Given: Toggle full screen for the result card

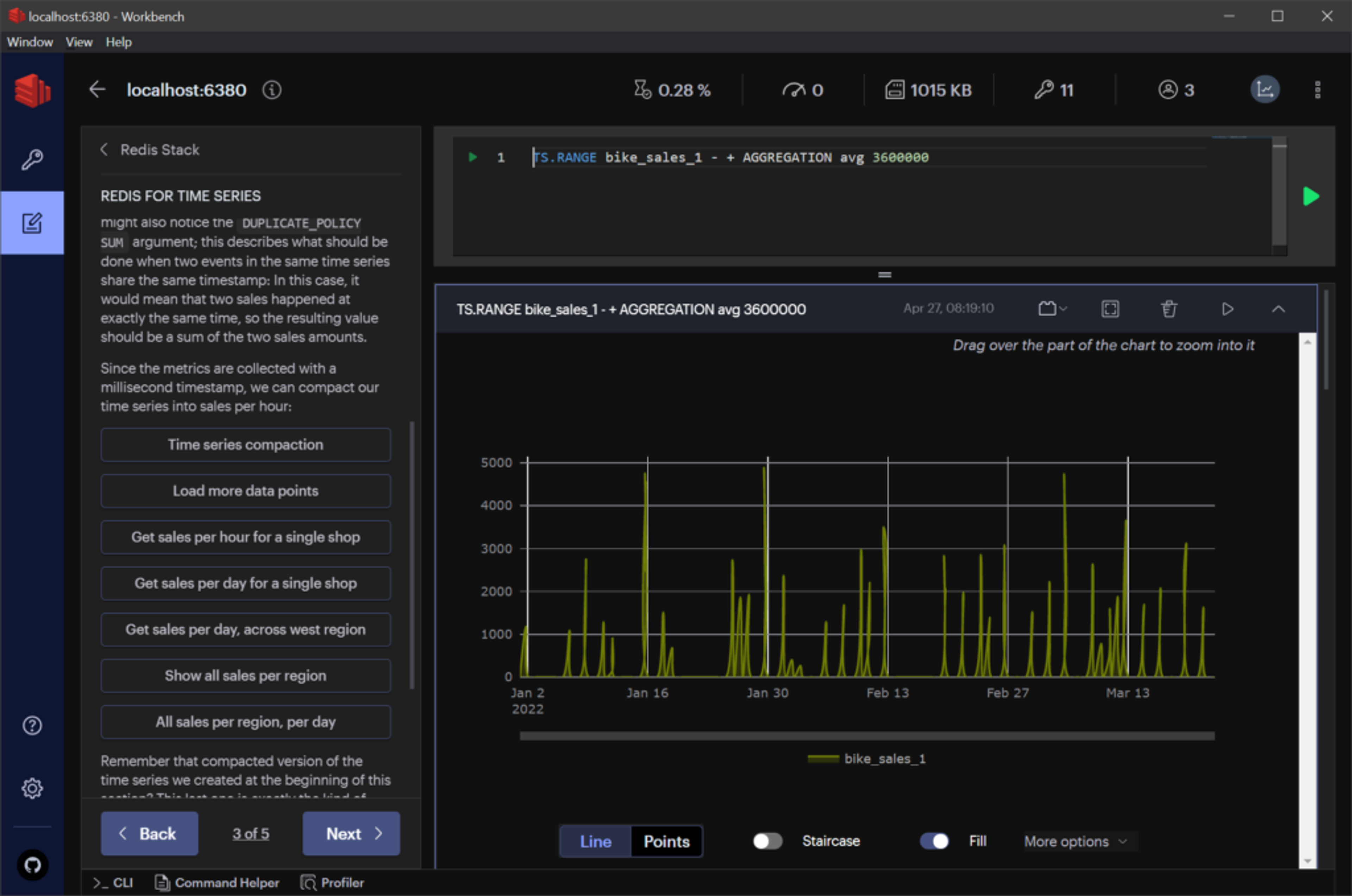Looking at the screenshot, I should coord(1110,309).
